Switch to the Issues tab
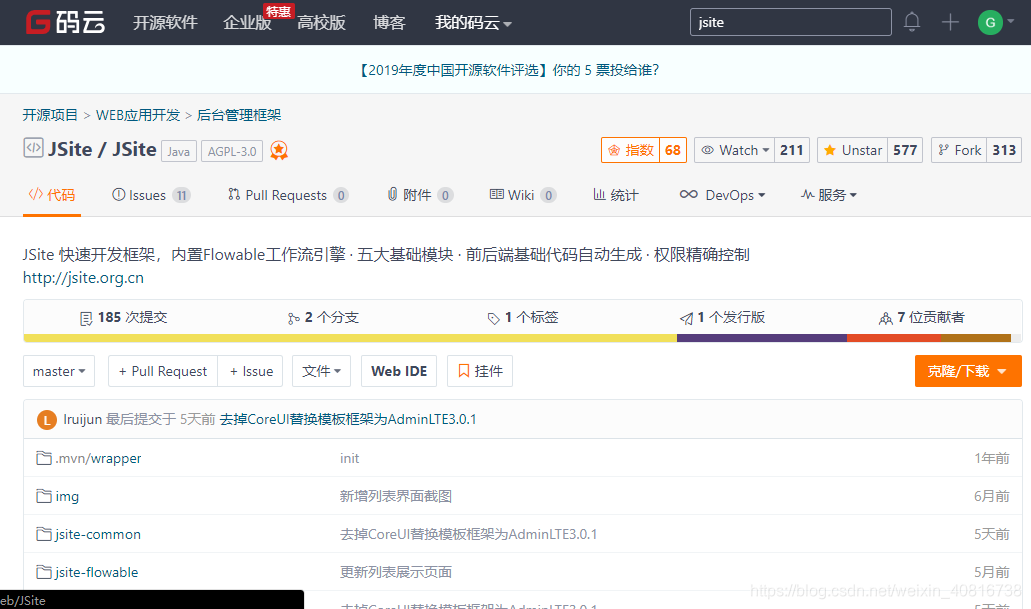The image size is (1031, 609). pyautogui.click(x=151, y=195)
